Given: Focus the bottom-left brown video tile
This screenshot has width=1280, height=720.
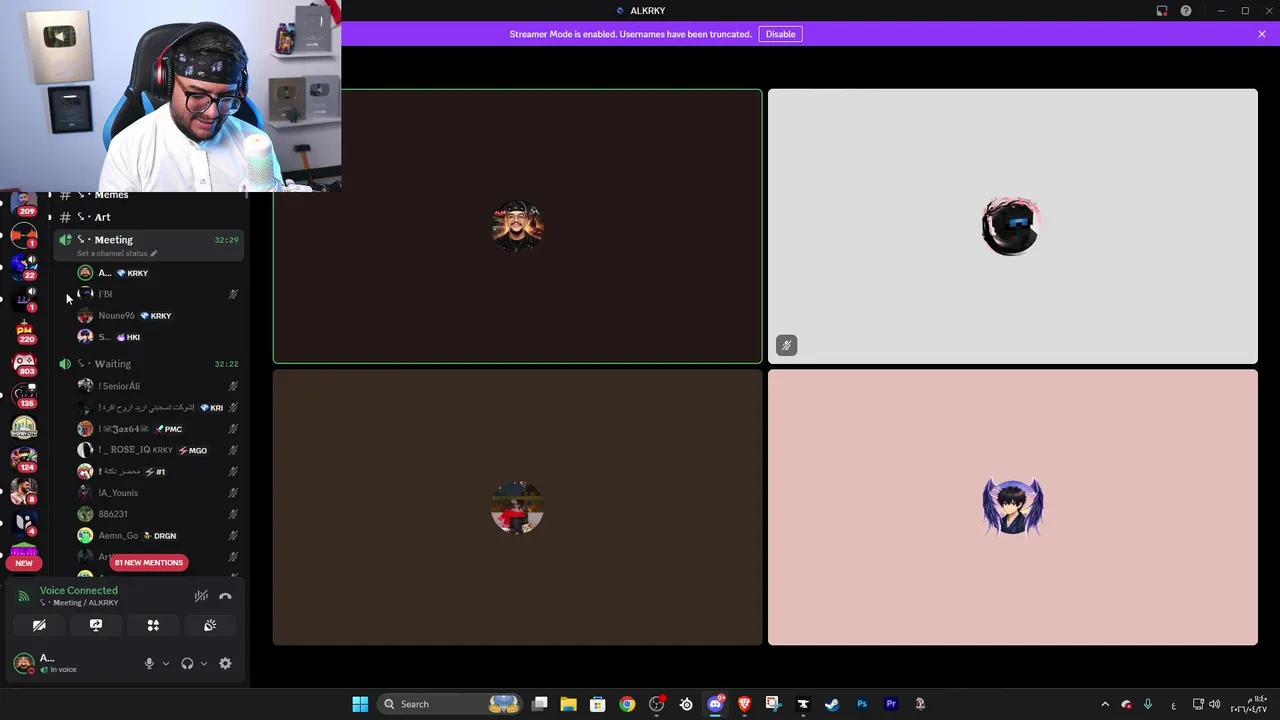Looking at the screenshot, I should [517, 508].
